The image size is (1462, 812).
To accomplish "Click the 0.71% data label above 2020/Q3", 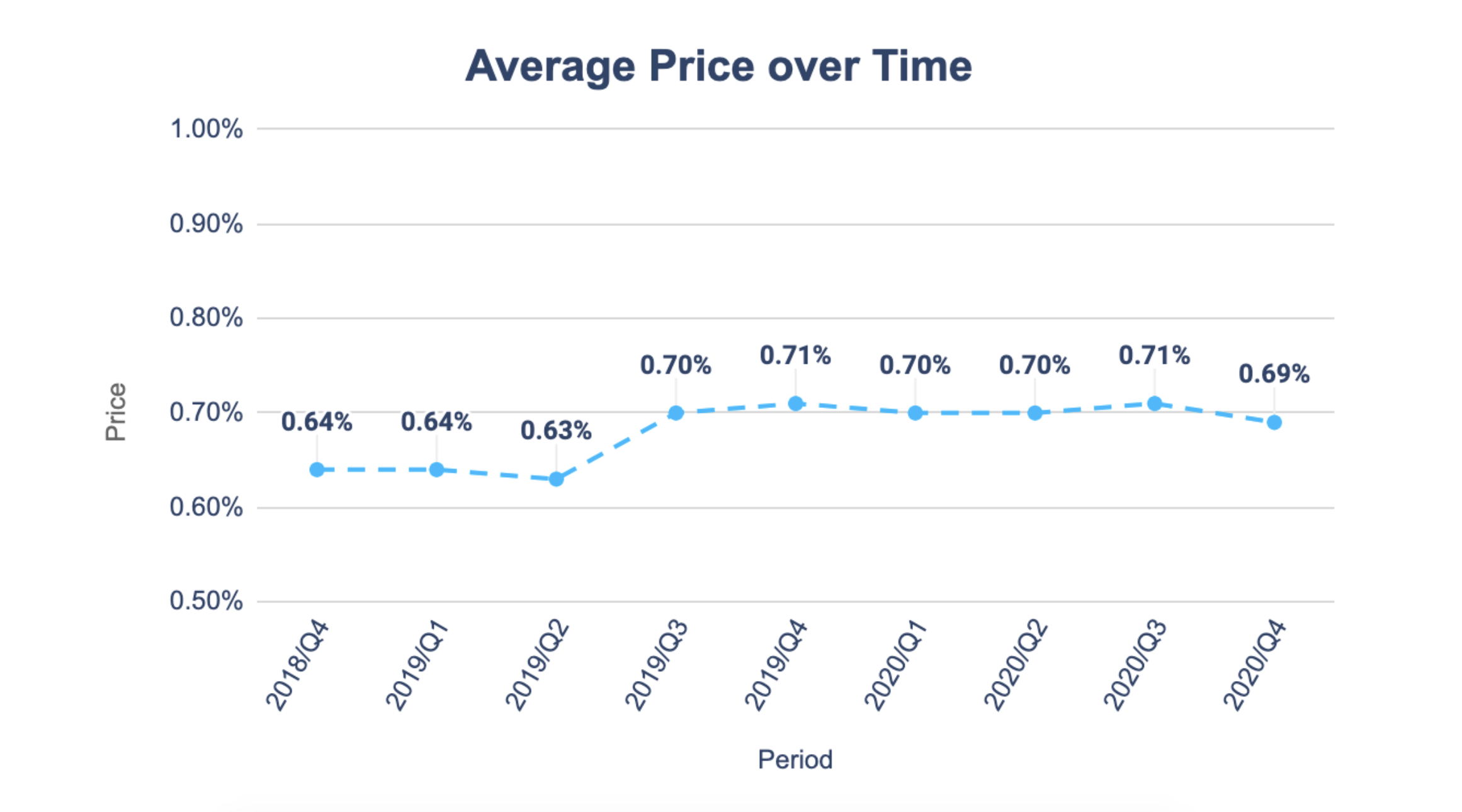I will 1154,356.
